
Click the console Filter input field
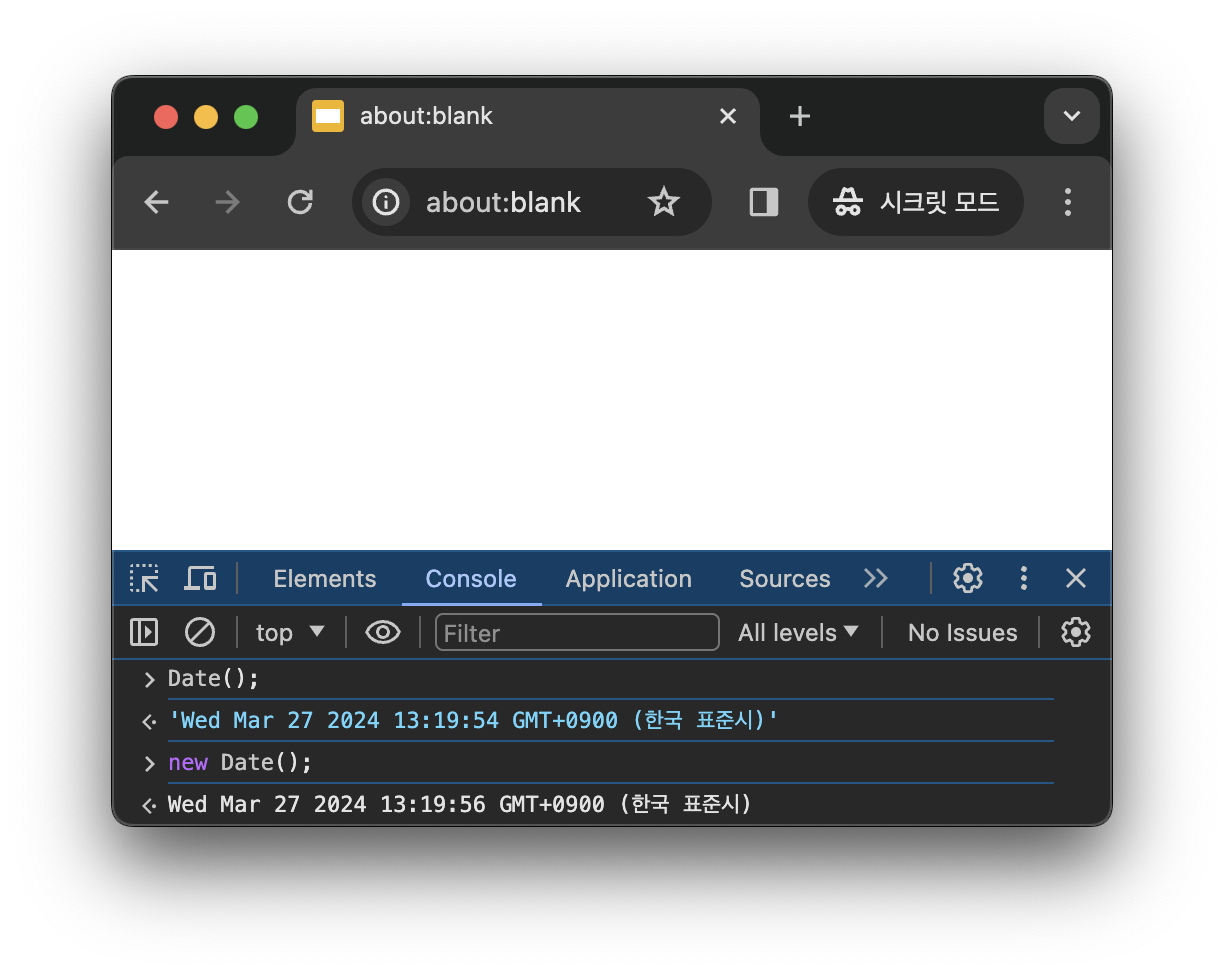coord(577,632)
